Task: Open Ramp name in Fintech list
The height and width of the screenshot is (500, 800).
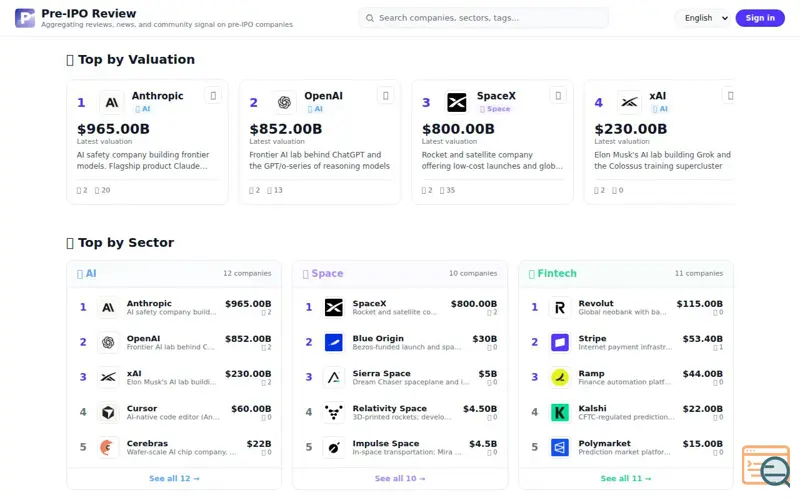Action: [591, 373]
